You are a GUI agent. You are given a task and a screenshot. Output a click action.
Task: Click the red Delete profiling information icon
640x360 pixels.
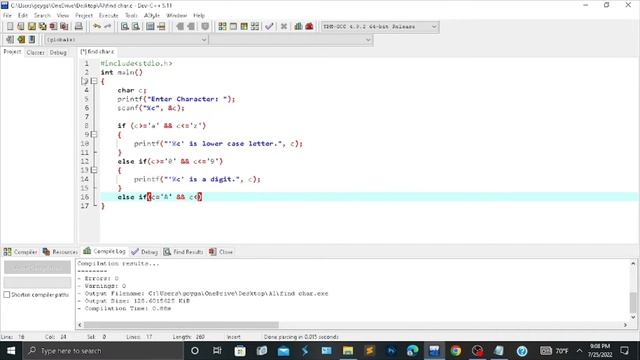click(x=309, y=27)
